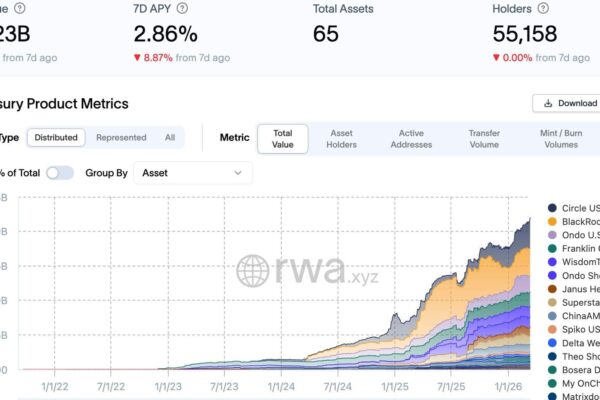
Task: Click the BlackRock yellow legend marker
Action: [552, 221]
